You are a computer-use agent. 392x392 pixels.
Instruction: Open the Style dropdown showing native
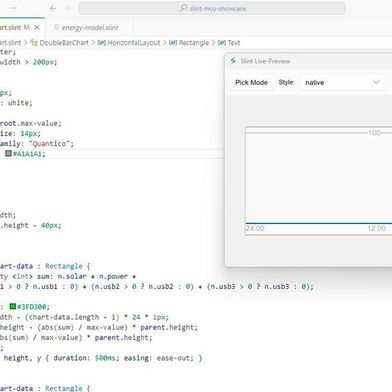pyautogui.click(x=342, y=82)
